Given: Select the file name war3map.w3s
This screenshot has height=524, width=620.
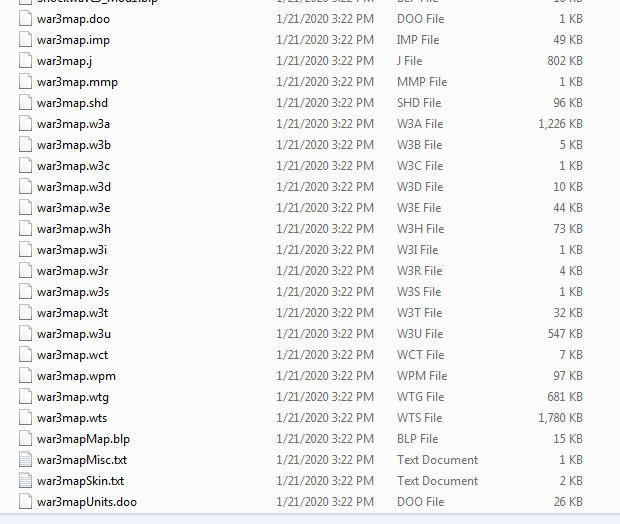Looking at the screenshot, I should pyautogui.click(x=73, y=292).
